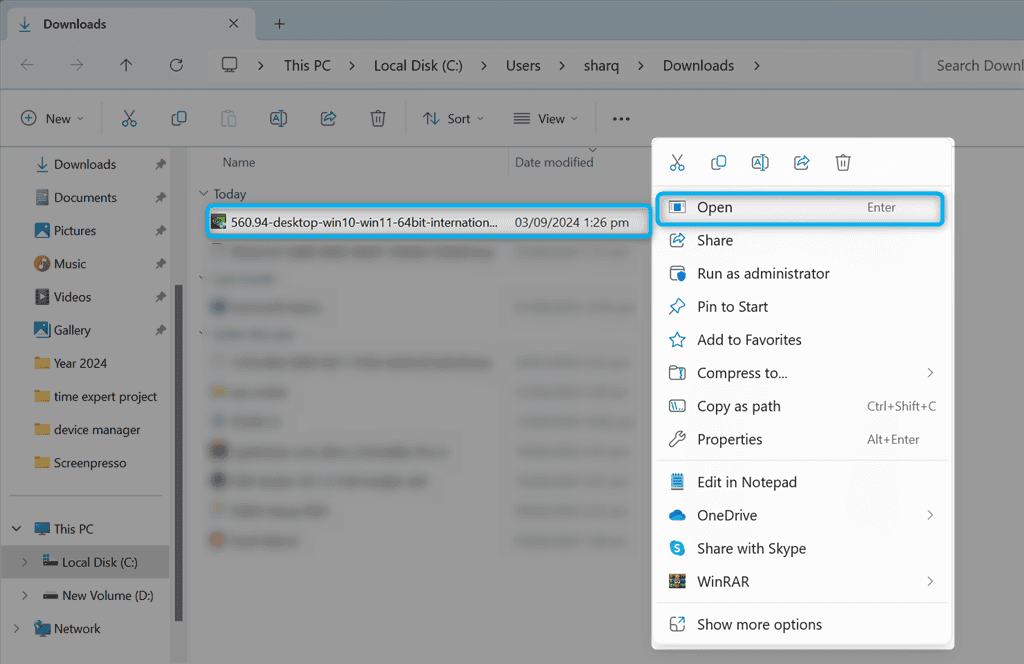Collapse the This PC tree node
This screenshot has width=1024, height=664.
tap(17, 529)
